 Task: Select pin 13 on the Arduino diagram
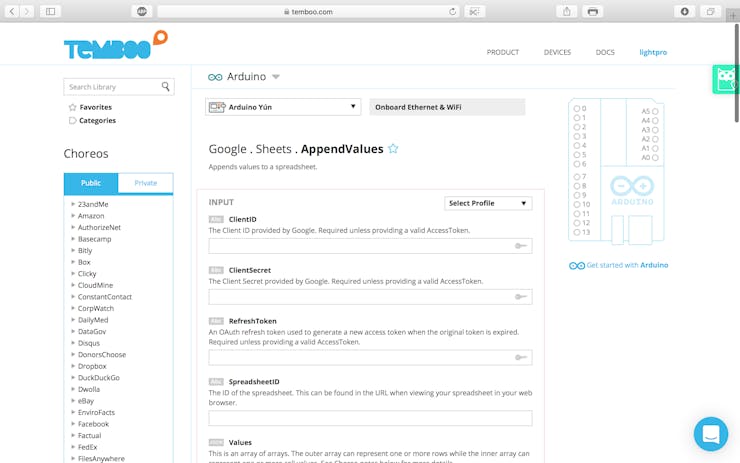coord(577,232)
